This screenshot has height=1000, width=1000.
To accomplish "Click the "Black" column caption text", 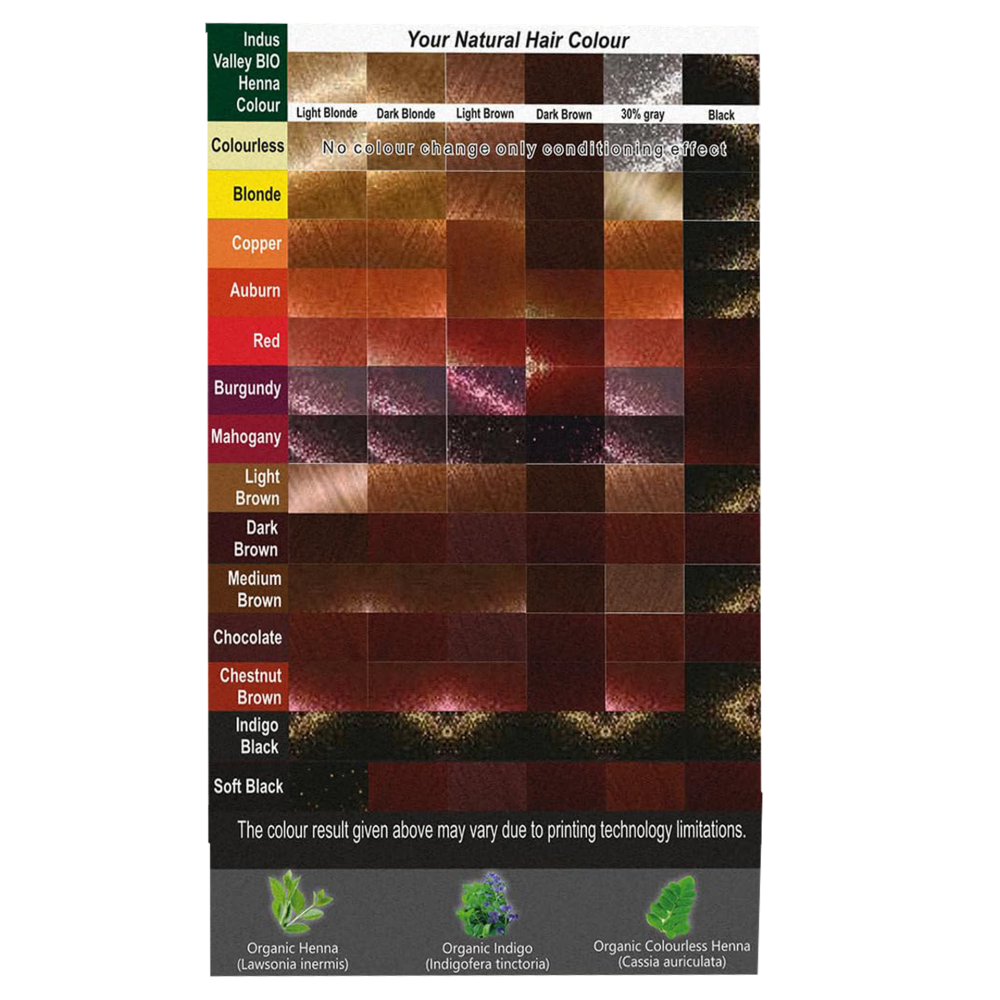I will pyautogui.click(x=721, y=115).
